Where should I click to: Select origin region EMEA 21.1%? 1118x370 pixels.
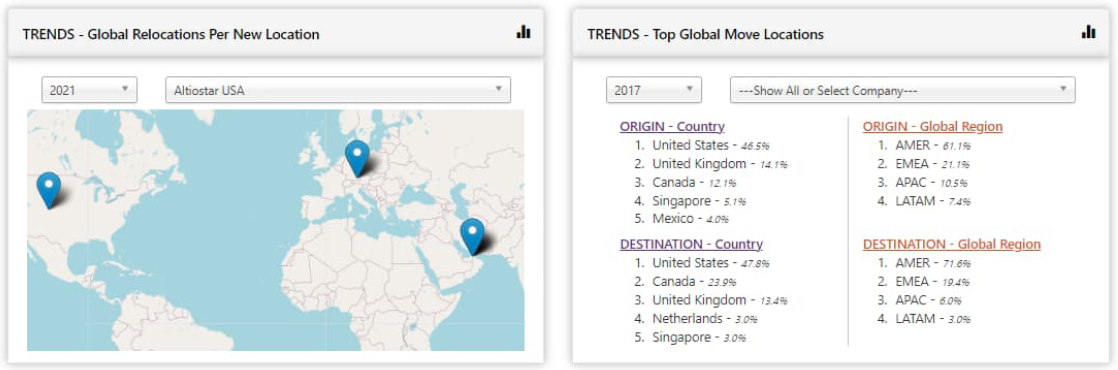click(933, 164)
